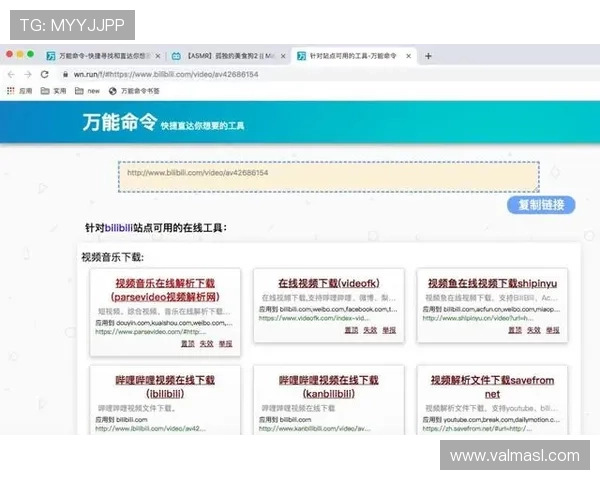Close the first 万能命令 tab
Image resolution: width=600 pixels, height=480 pixels.
[158, 56]
